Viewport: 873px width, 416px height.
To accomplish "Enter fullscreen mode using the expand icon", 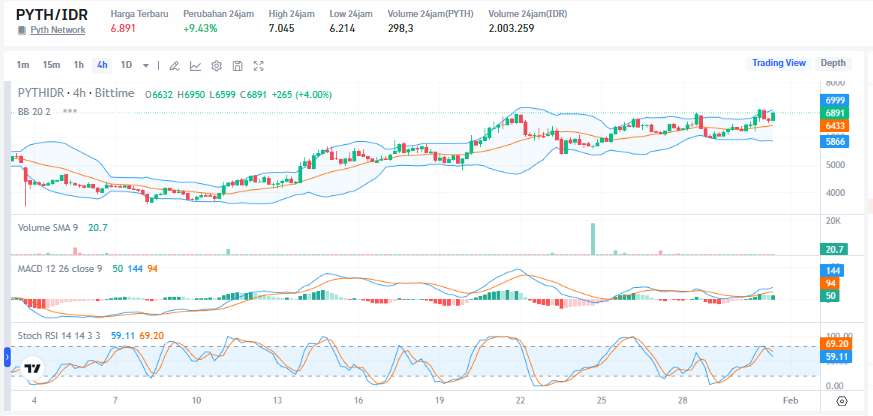I will click(259, 66).
